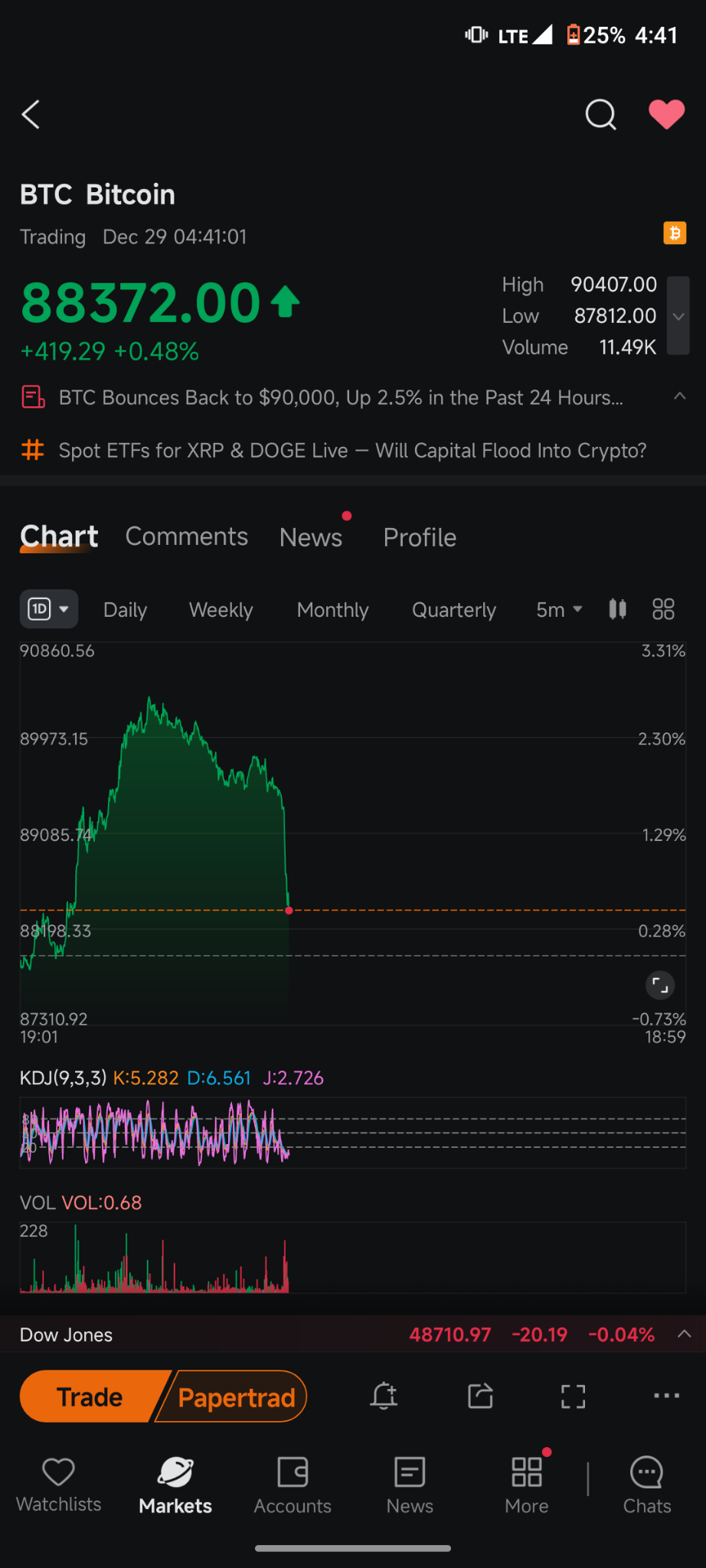Tap the VOL:0.68 volume label

[x=102, y=1203]
